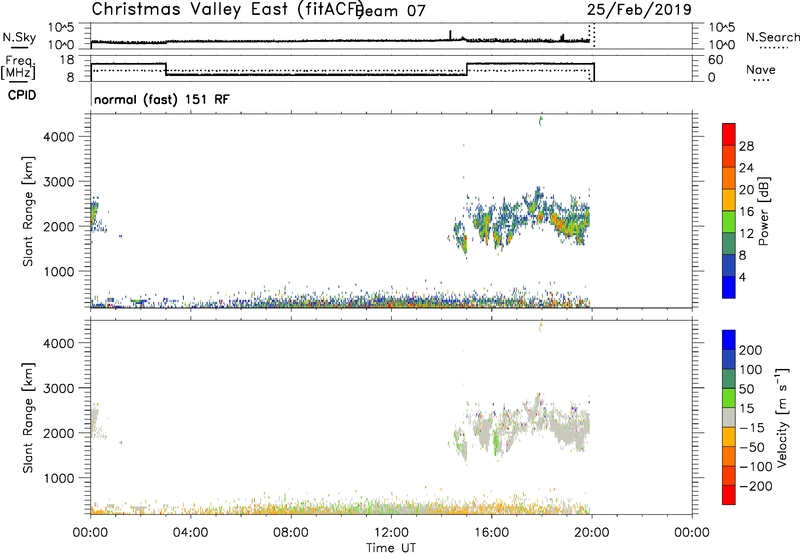Click the "N.Search" legend label
Image resolution: width=800 pixels, height=554 pixels.
click(x=772, y=37)
